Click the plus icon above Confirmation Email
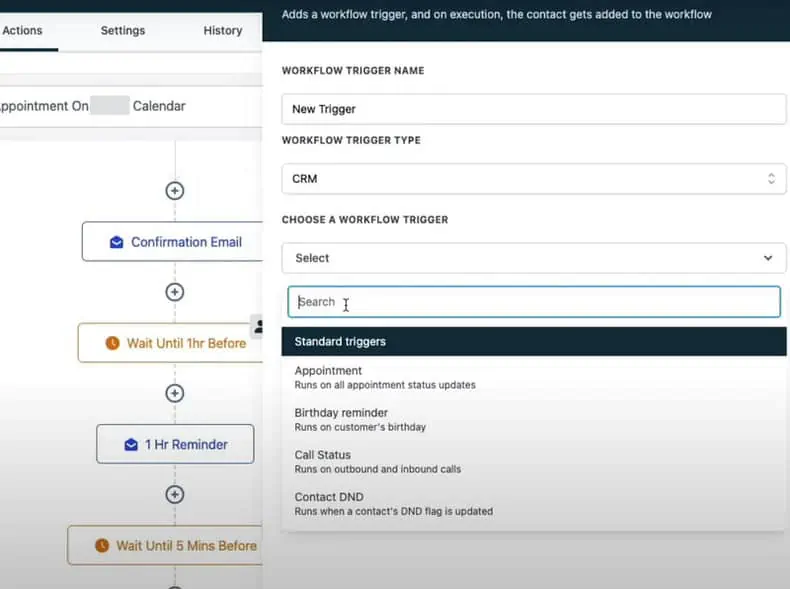790x589 pixels. point(175,190)
